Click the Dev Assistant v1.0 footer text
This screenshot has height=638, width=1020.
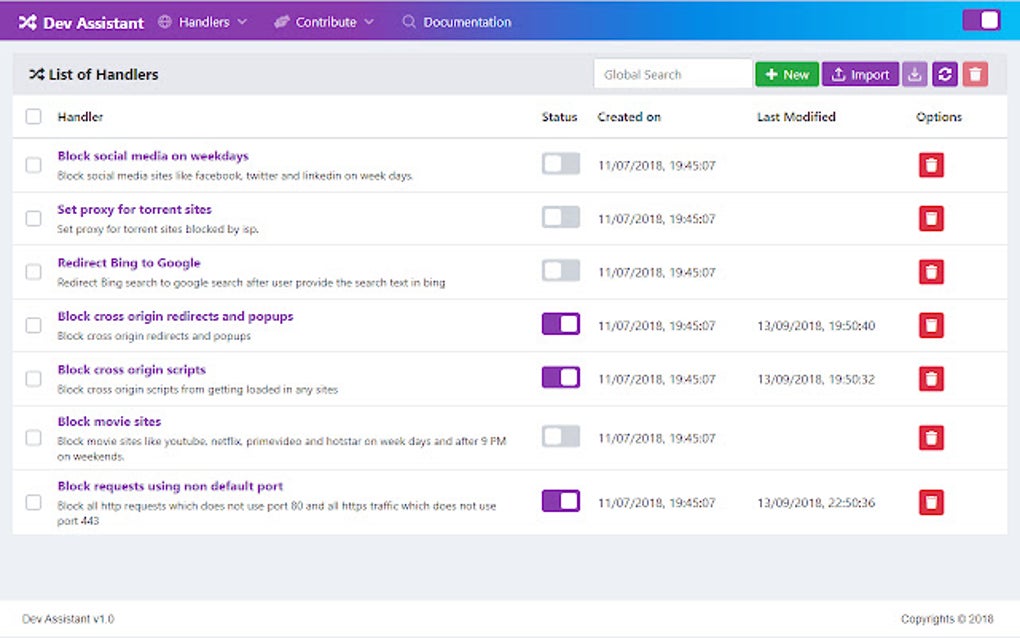click(x=68, y=618)
